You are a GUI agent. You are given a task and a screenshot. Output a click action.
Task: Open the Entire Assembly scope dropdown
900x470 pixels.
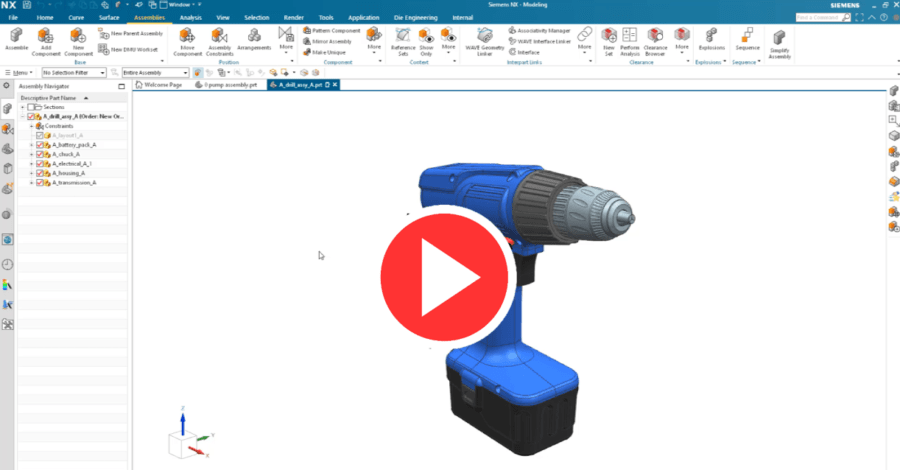[x=155, y=73]
